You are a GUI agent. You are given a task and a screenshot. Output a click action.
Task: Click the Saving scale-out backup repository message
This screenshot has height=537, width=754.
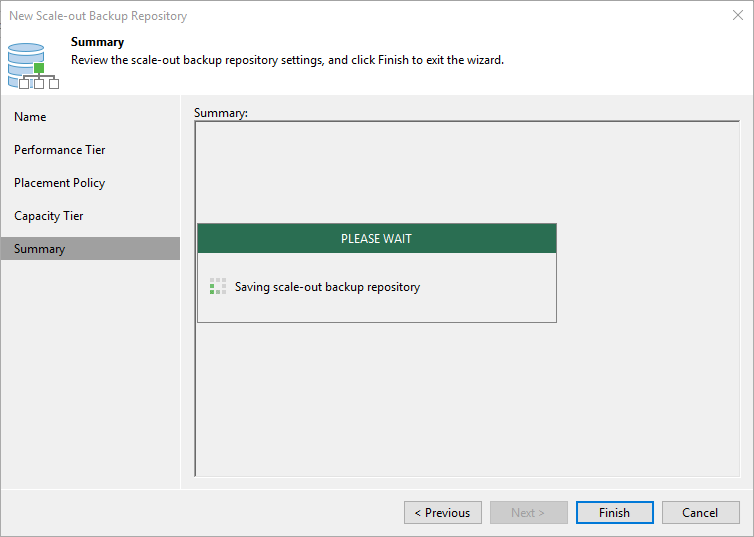[327, 287]
